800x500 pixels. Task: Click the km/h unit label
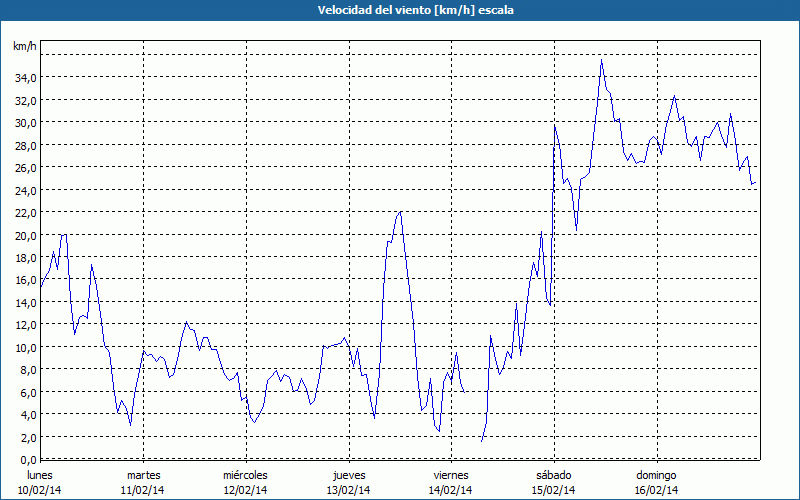[23, 47]
